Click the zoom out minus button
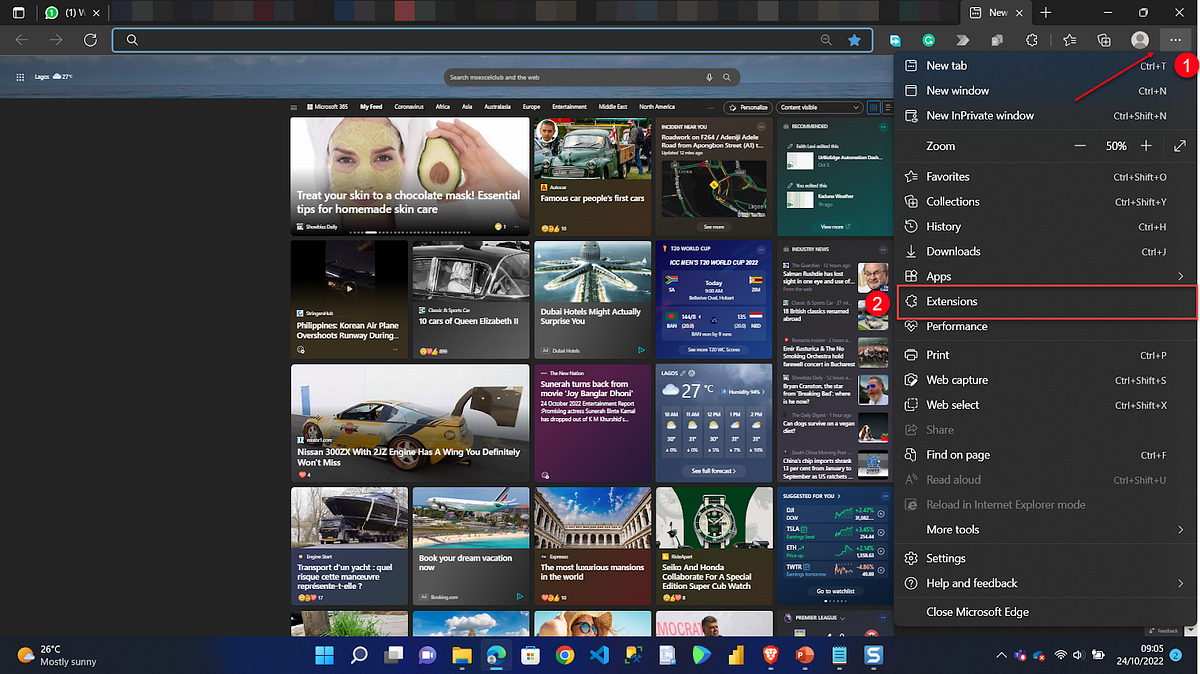1200x674 pixels. (1080, 146)
